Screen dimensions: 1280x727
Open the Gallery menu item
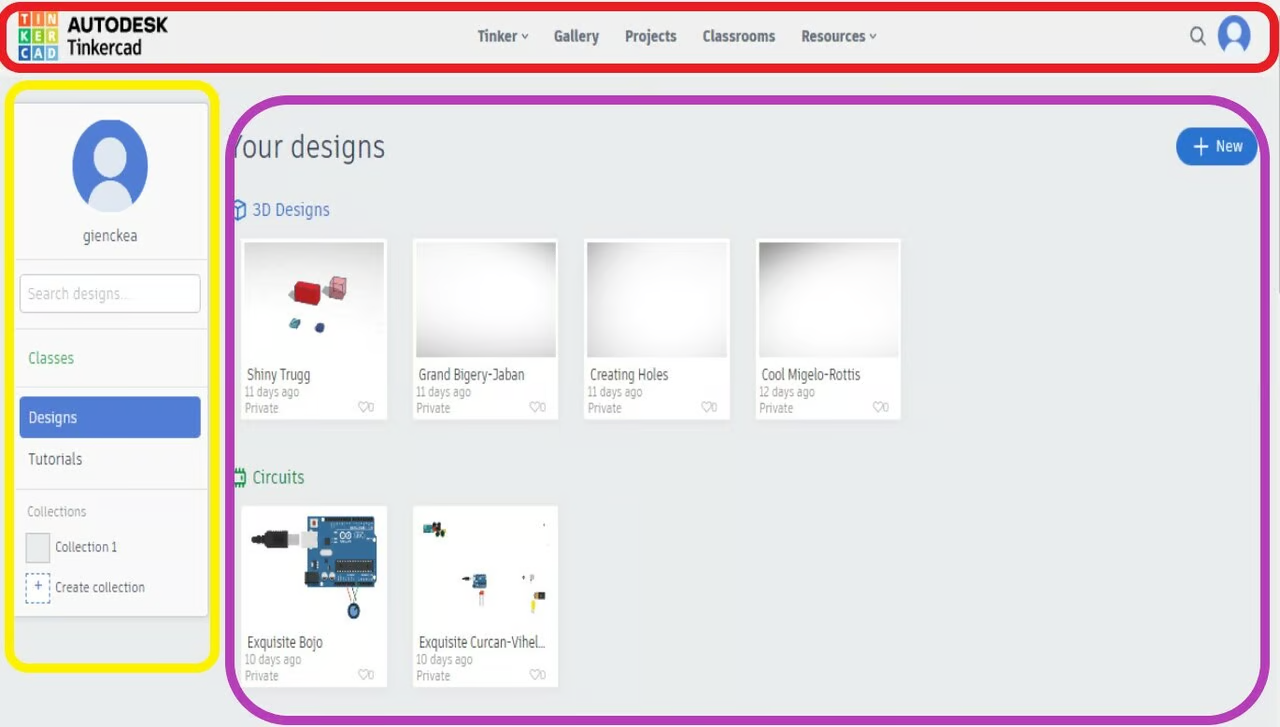(576, 36)
